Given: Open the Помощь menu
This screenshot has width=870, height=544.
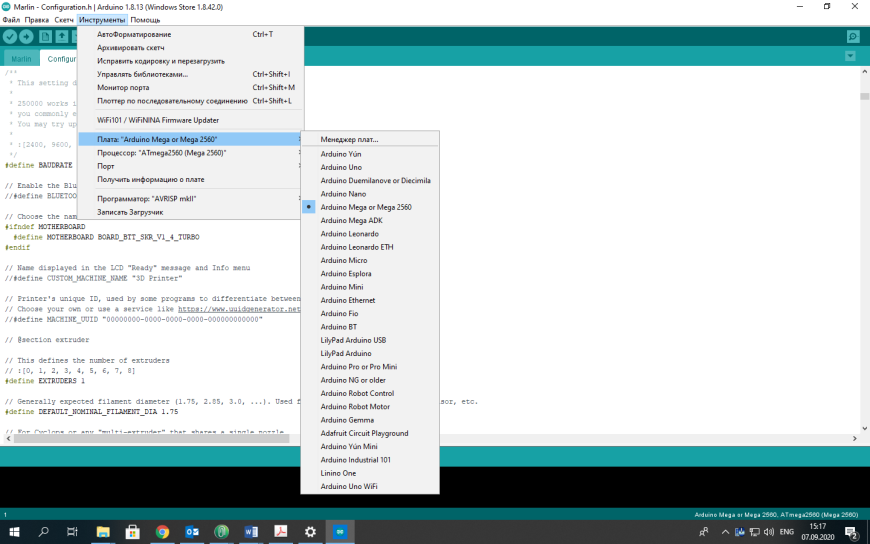Looking at the screenshot, I should (x=145, y=20).
